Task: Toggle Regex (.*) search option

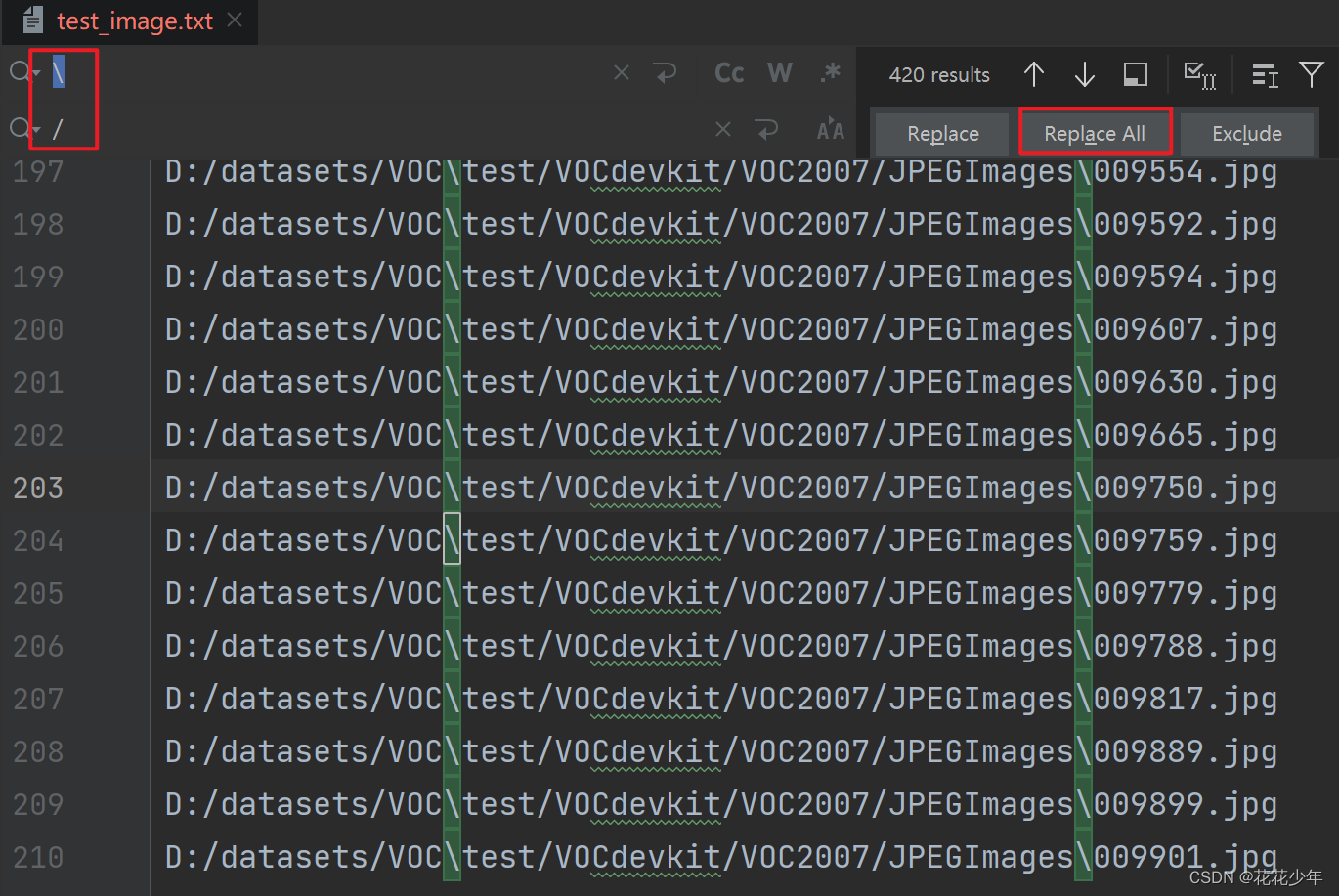Action: tap(831, 73)
